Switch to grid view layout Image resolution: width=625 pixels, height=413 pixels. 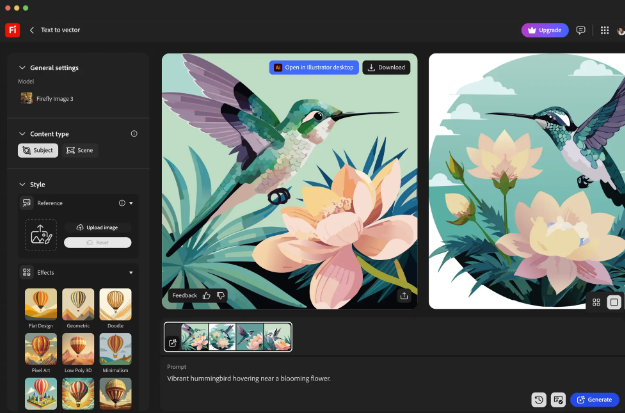coord(596,302)
